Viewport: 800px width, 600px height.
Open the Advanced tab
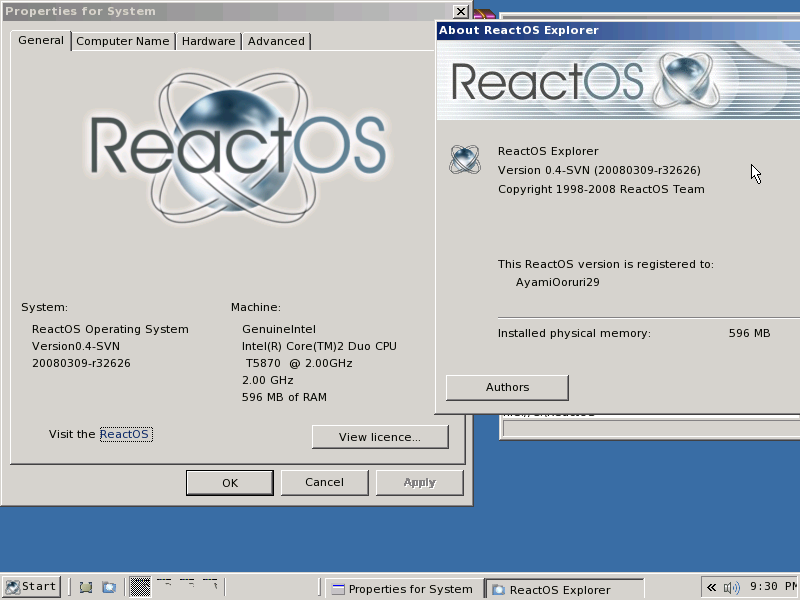(276, 41)
